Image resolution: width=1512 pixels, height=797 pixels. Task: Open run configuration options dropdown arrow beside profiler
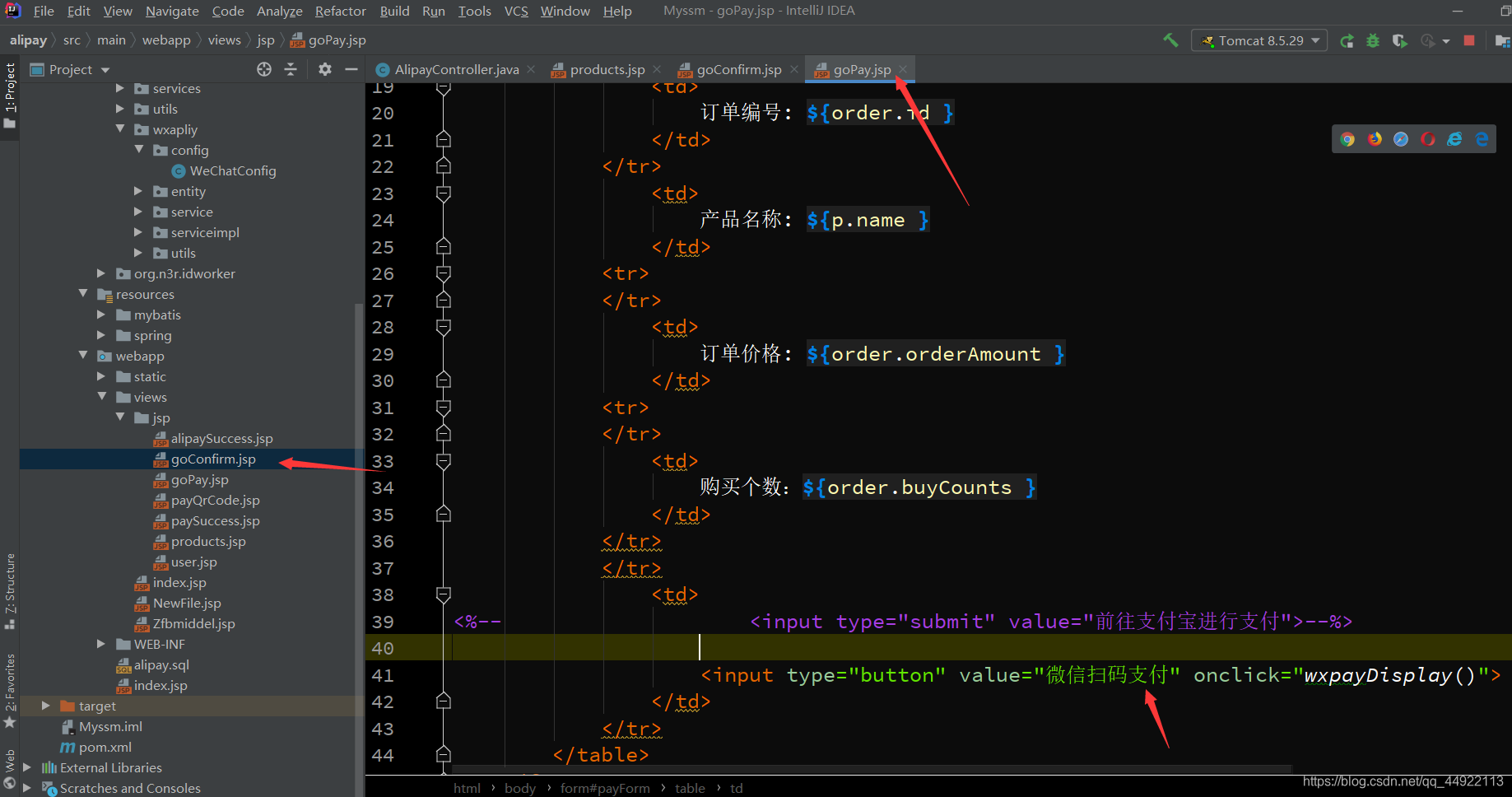point(1446,40)
